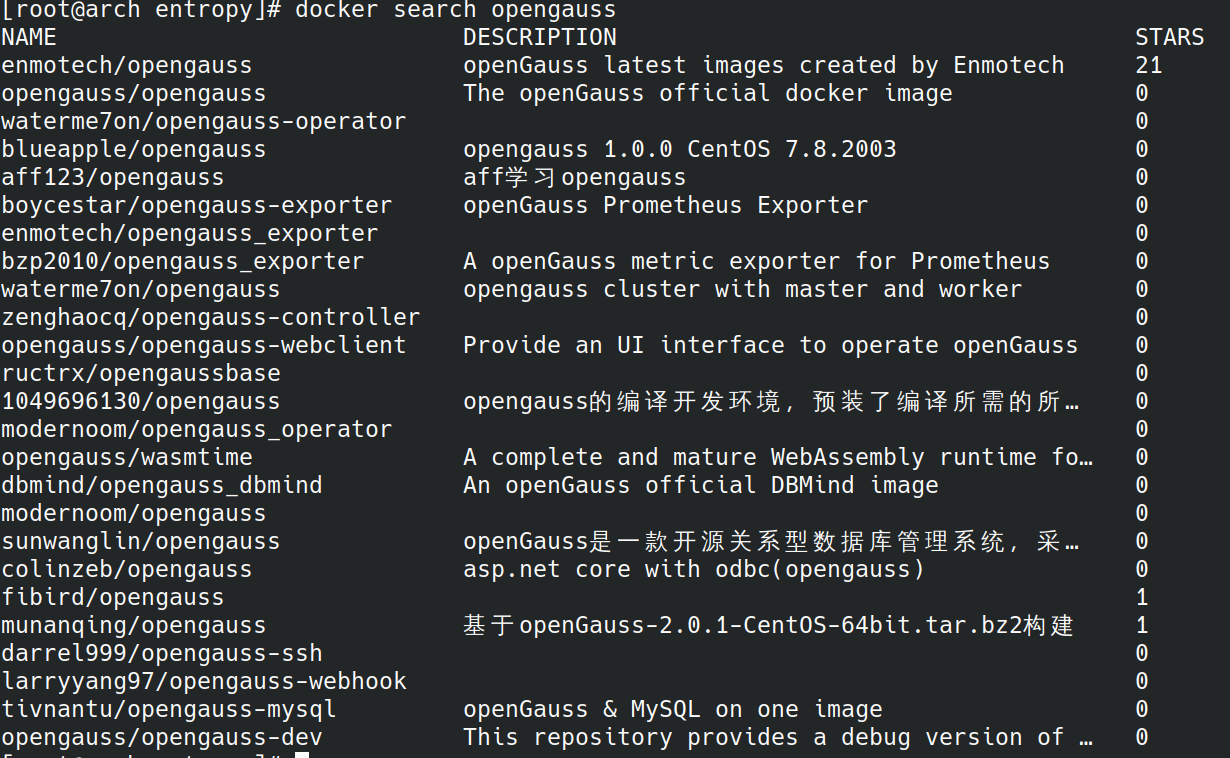Click the STARS column header

1170,38
